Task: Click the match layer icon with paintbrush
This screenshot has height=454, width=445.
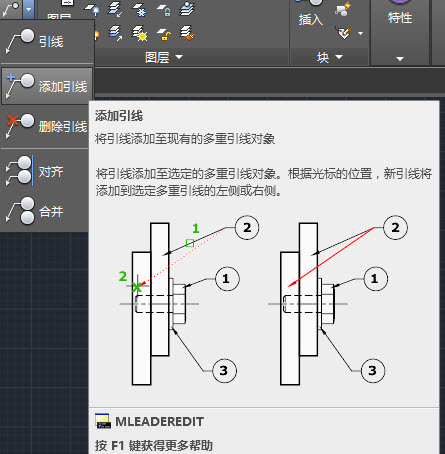Action: [x=187, y=34]
